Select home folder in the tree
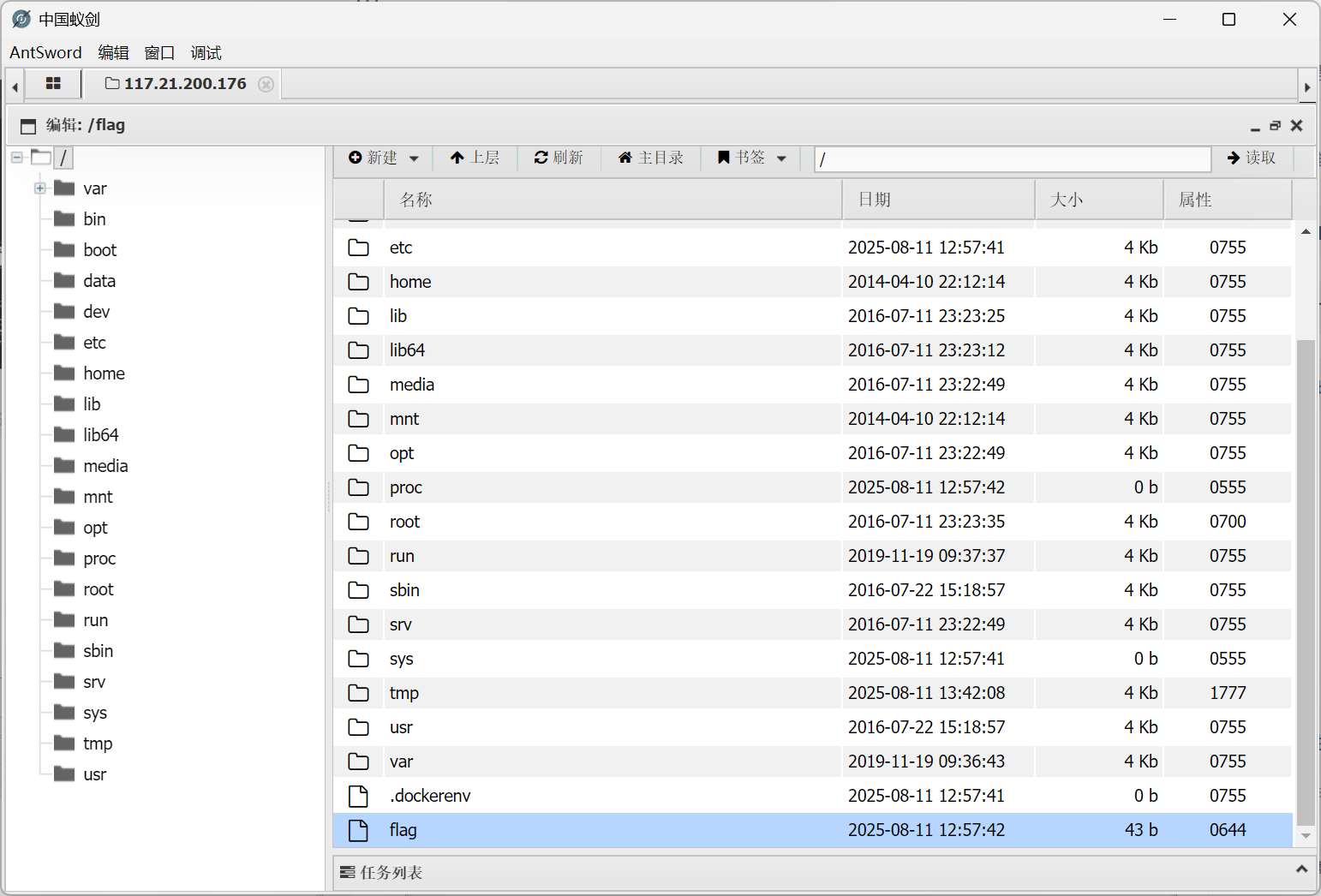 [x=104, y=373]
